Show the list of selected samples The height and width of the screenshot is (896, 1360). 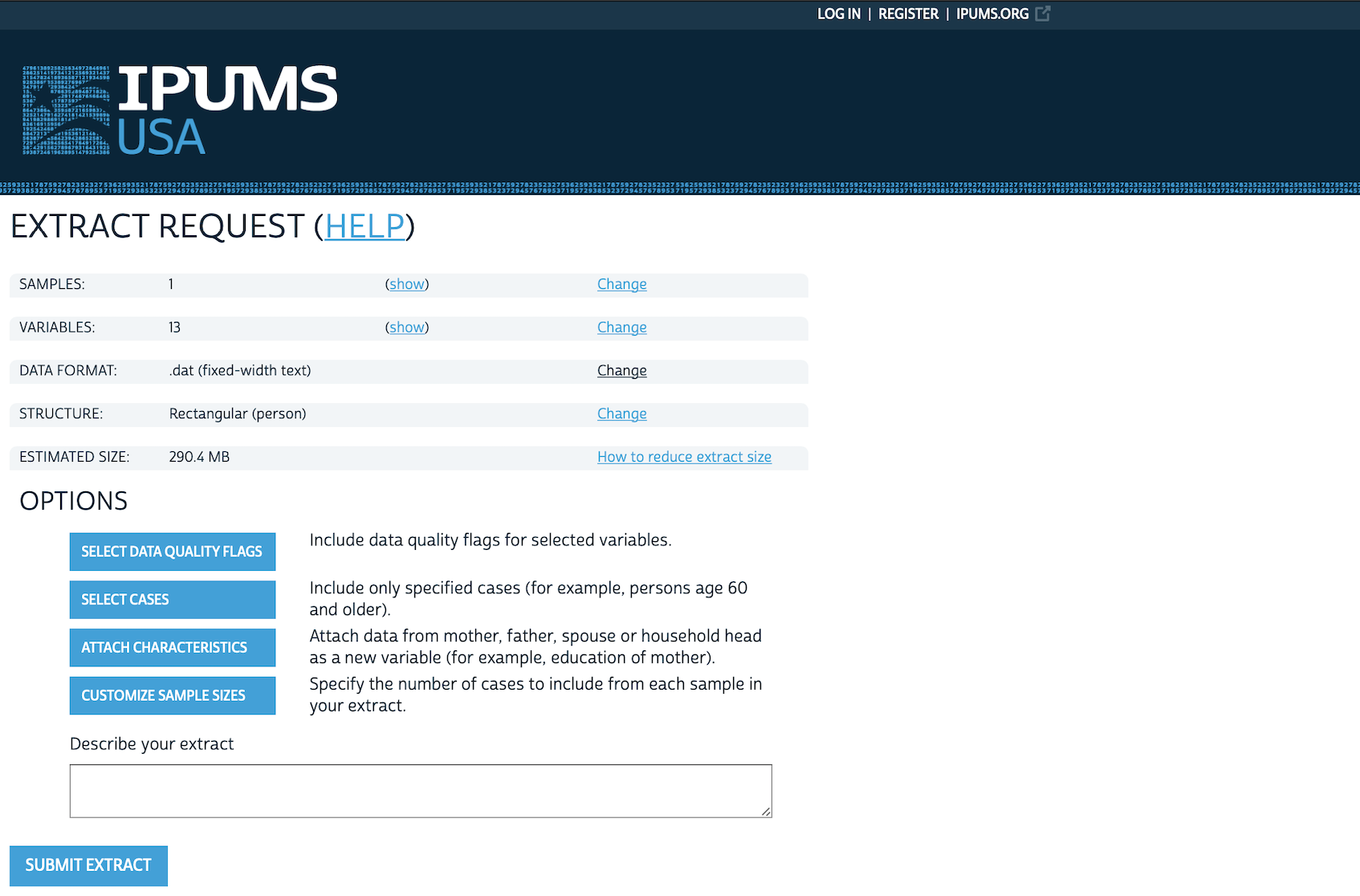407,284
